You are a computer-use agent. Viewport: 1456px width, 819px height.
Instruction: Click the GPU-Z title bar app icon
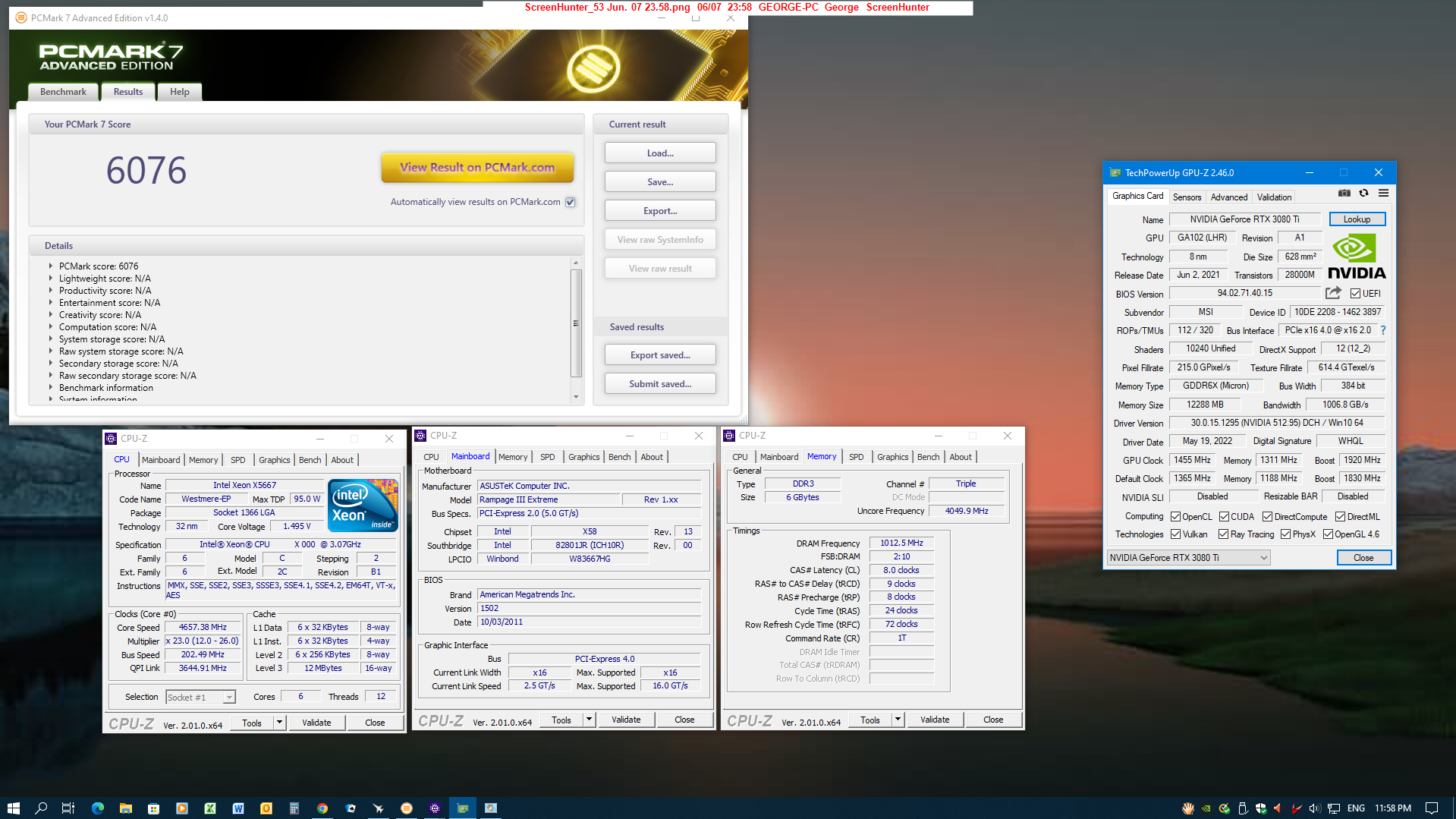[1115, 172]
